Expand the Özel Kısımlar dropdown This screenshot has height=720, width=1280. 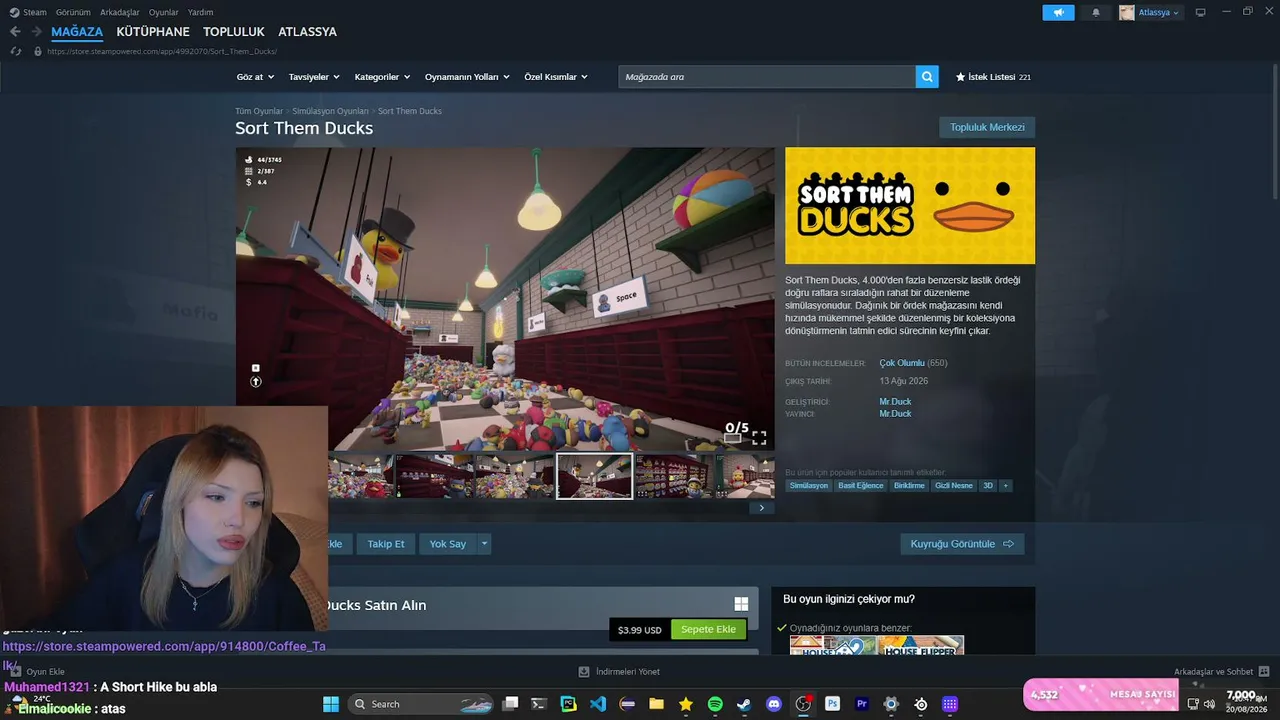(556, 77)
